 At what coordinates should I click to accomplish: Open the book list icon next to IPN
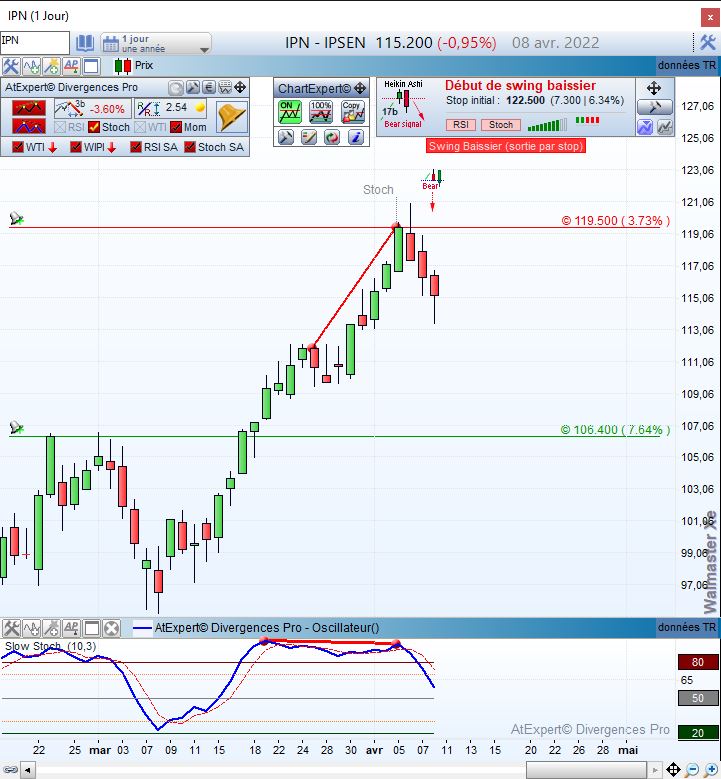click(x=85, y=44)
